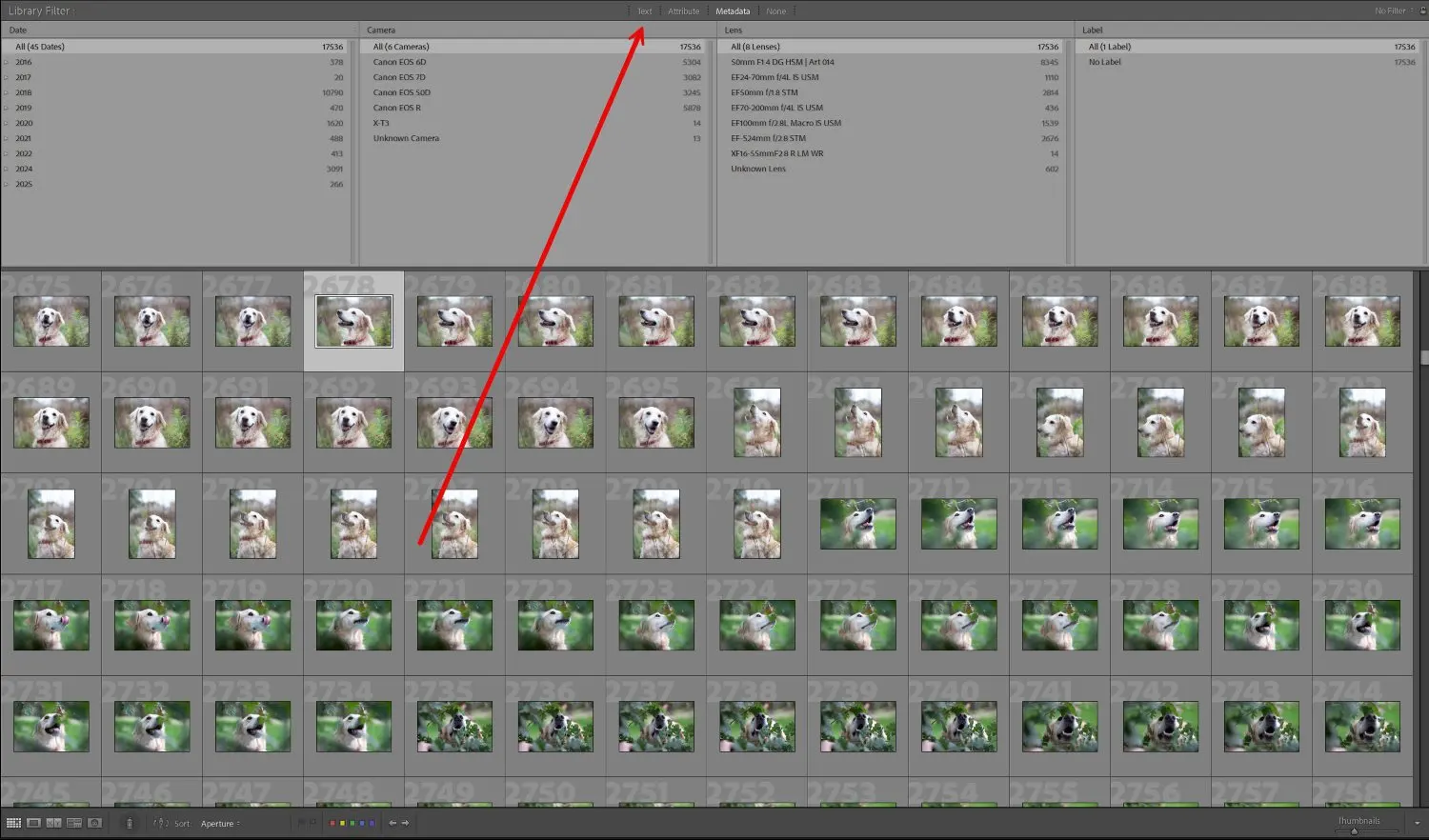
Task: Apply the red color label swatch
Action: point(333,822)
